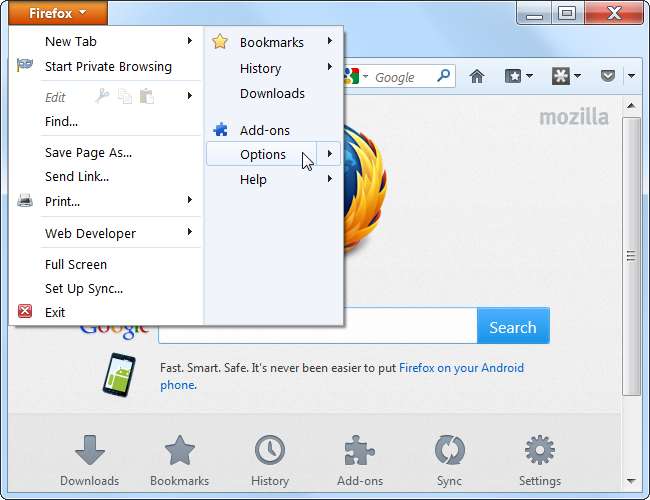Choose Send Link...
This screenshot has width=650, height=500.
pyautogui.click(x=77, y=177)
